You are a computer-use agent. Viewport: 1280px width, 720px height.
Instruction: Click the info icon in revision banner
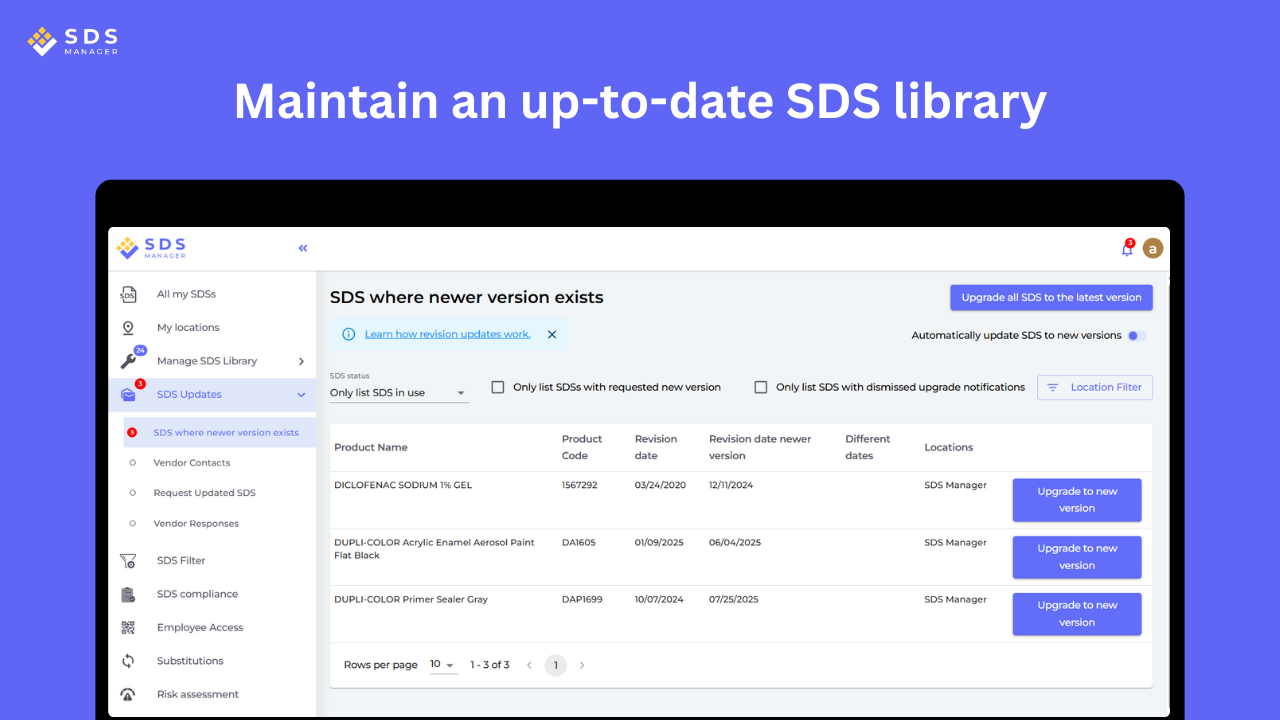tap(349, 334)
